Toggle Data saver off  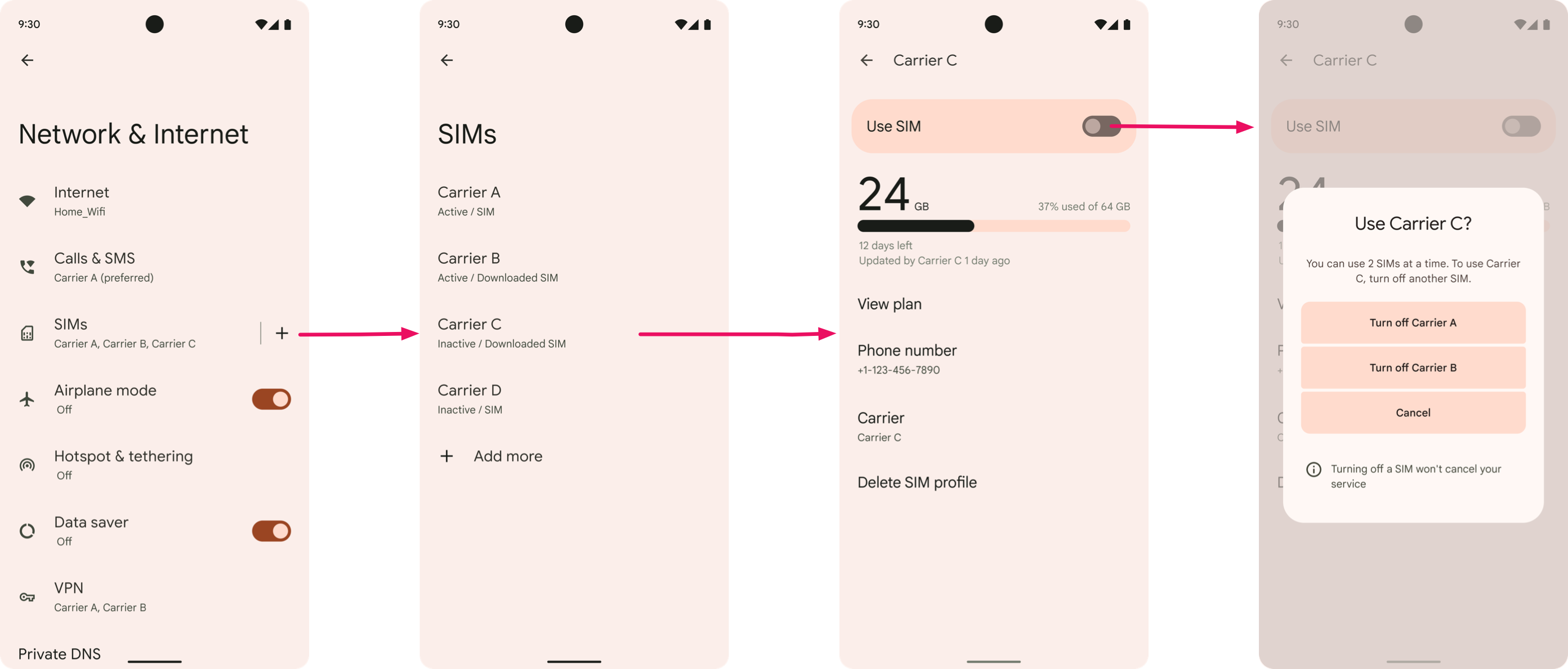click(x=270, y=531)
